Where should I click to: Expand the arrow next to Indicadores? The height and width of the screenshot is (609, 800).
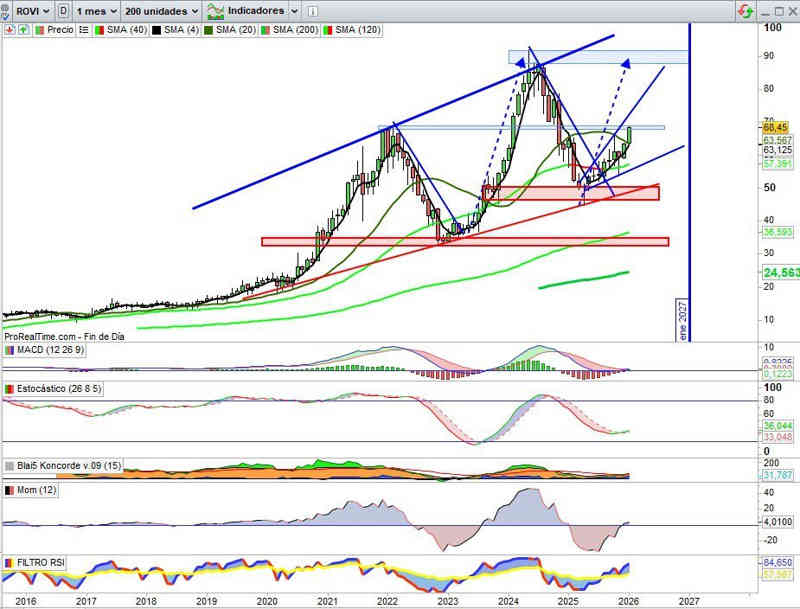(x=294, y=11)
